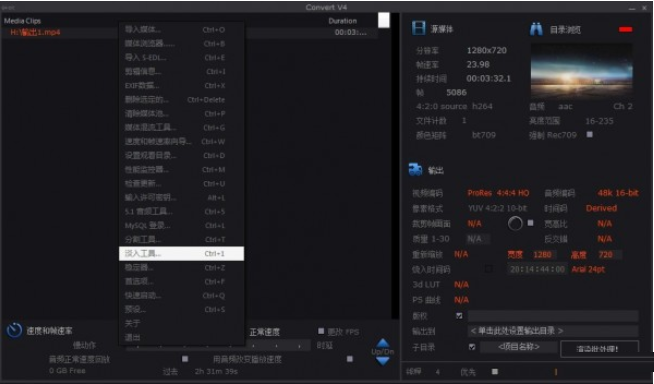Open the PS curve N/A selector
This screenshot has width=654, height=384.
click(x=461, y=300)
